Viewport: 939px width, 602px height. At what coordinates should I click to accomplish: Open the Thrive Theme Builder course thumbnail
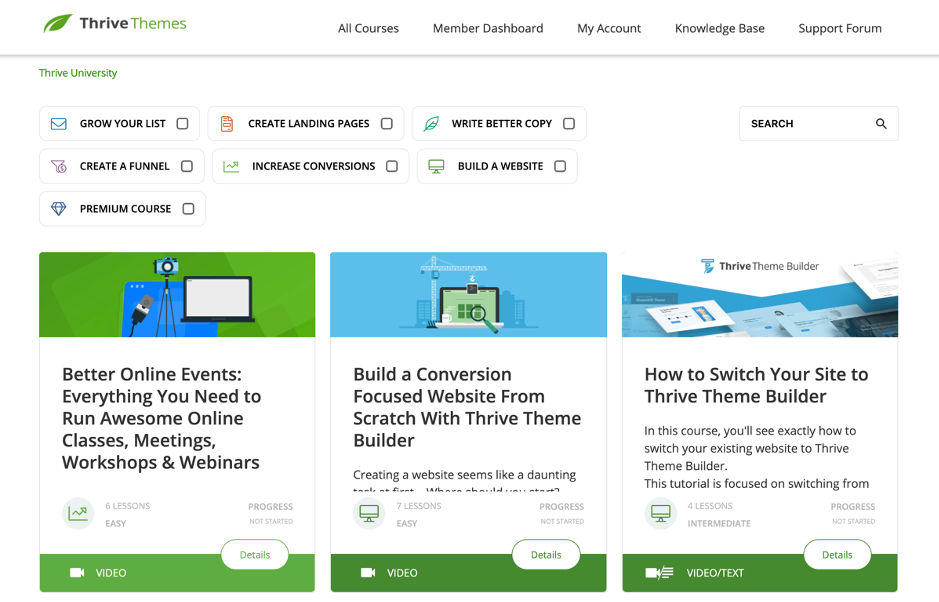[x=759, y=295]
